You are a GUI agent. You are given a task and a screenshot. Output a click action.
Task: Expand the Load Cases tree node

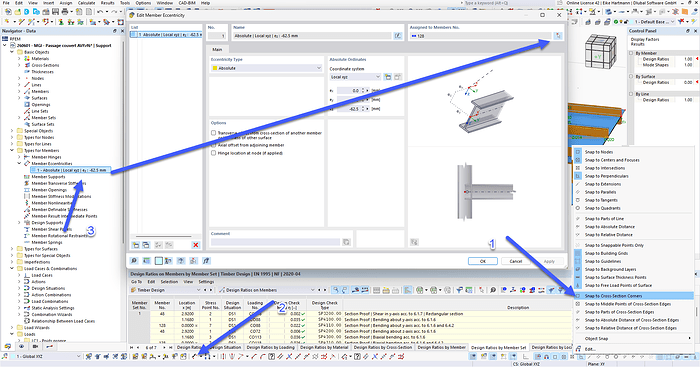(x=19, y=275)
